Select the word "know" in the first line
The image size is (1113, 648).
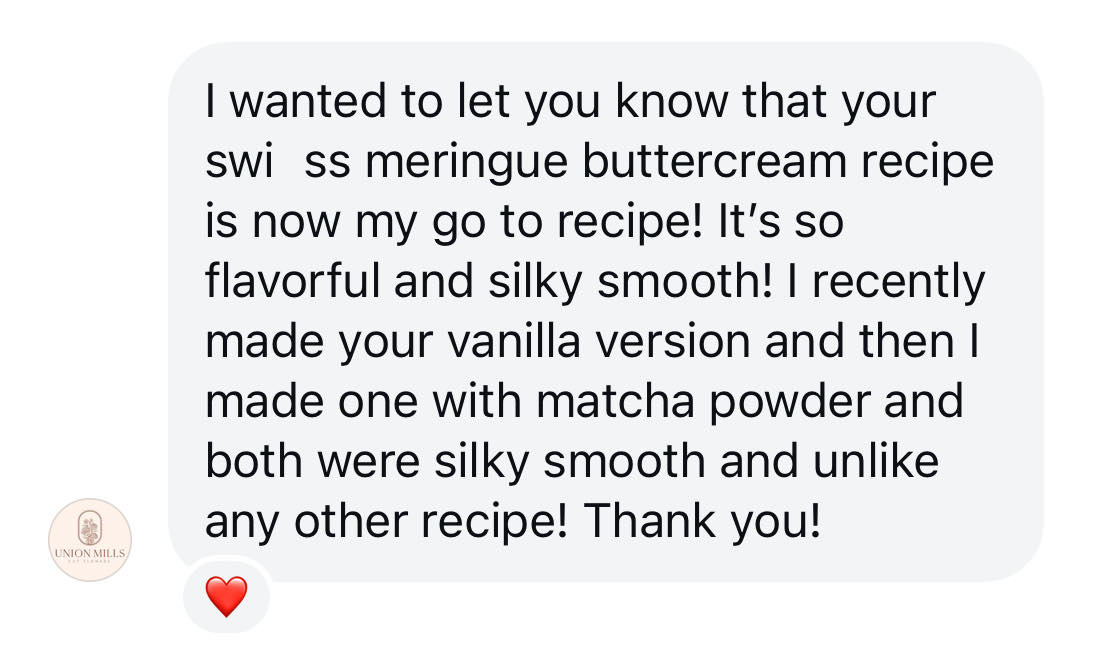672,101
